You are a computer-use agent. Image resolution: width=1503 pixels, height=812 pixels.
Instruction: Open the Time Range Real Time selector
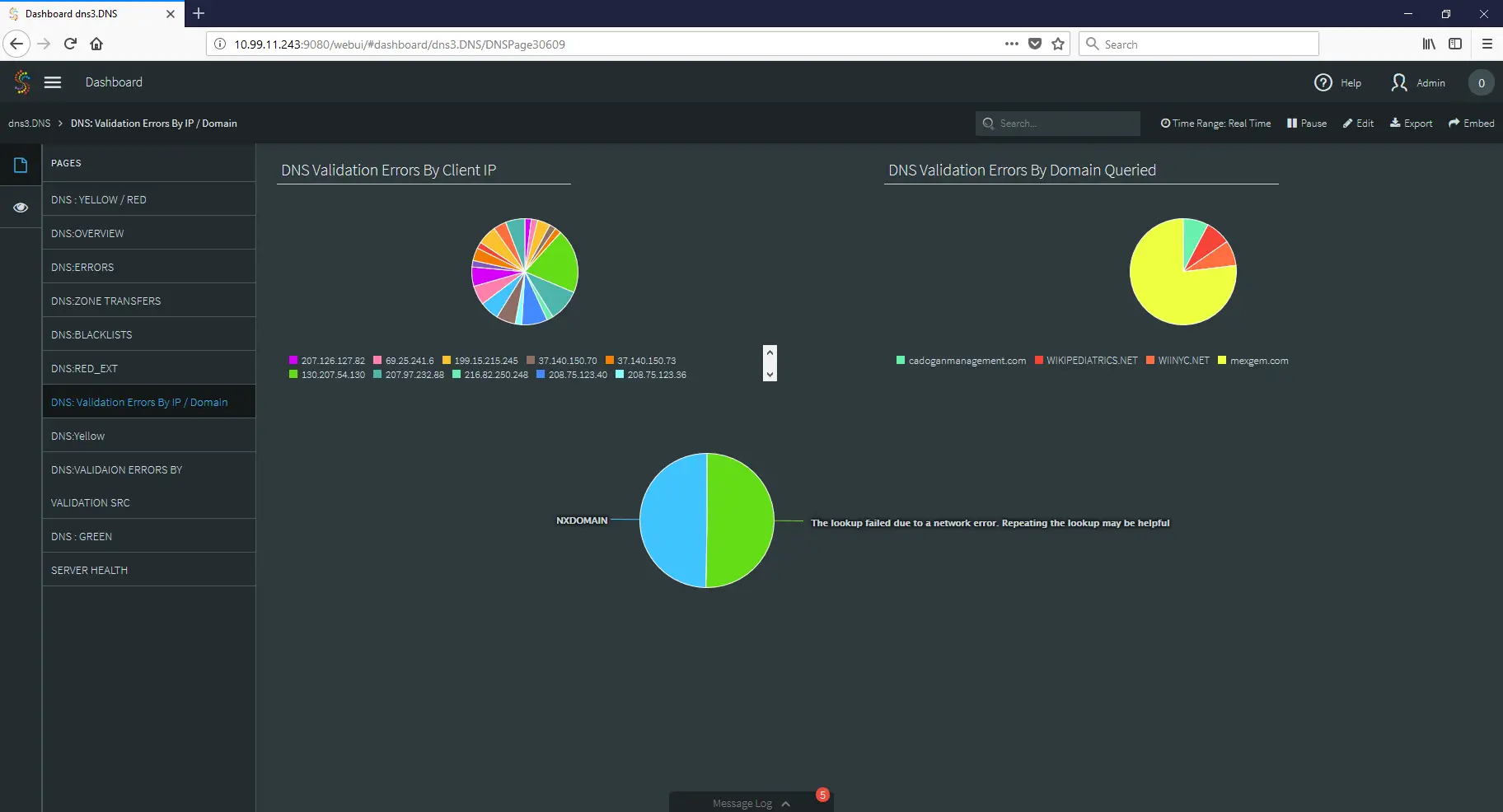pyautogui.click(x=1215, y=124)
